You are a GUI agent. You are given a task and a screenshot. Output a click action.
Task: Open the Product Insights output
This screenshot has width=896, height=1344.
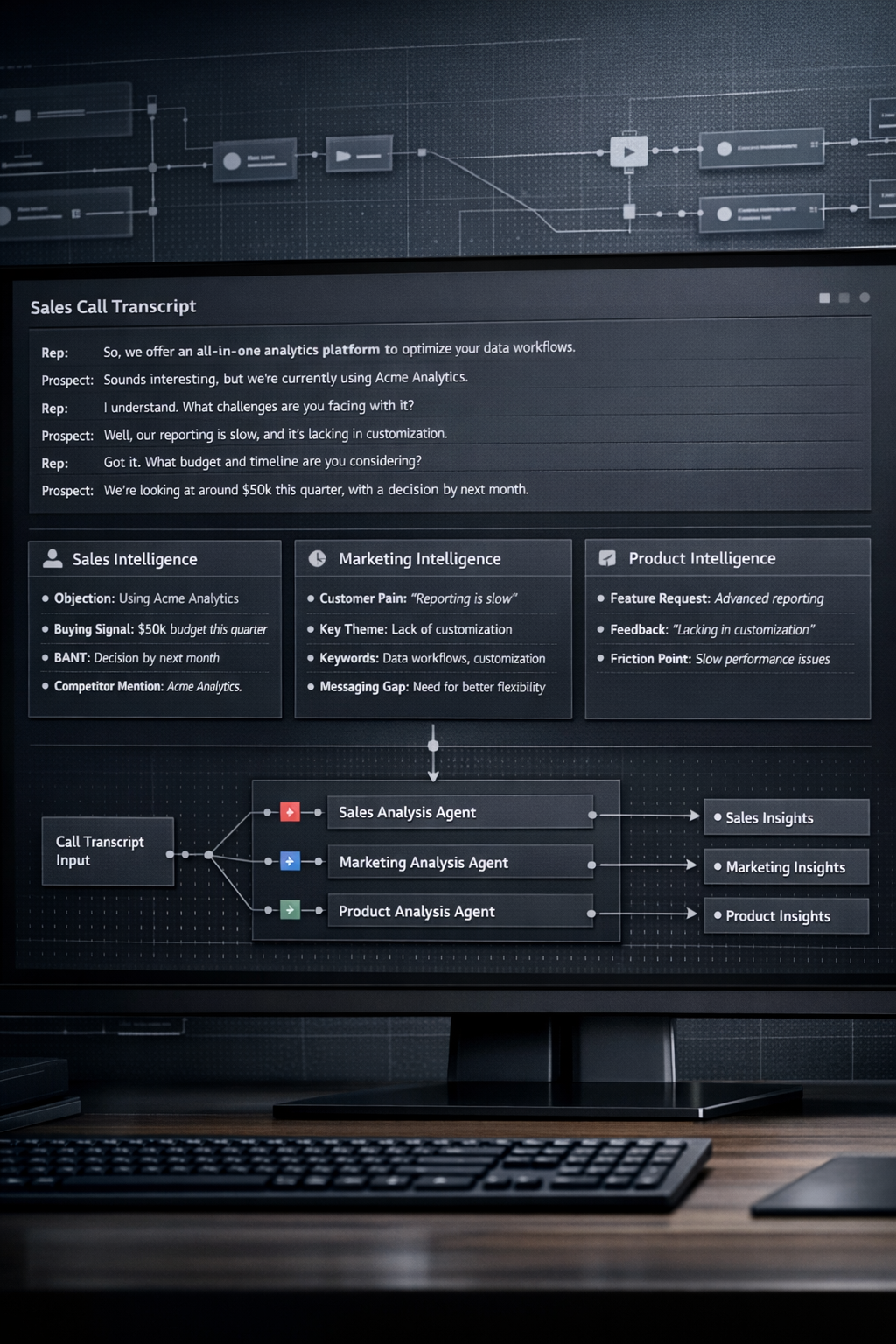click(x=786, y=915)
